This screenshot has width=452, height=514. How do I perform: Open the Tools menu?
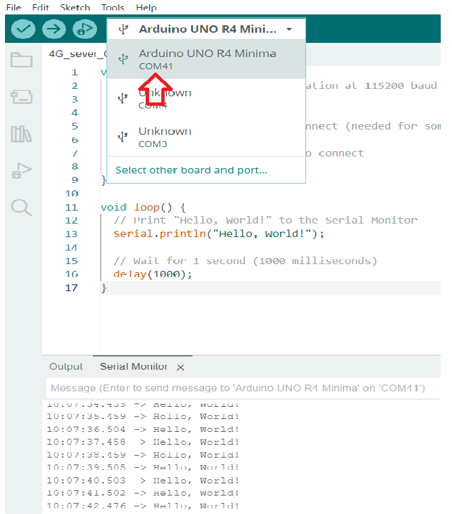click(113, 7)
